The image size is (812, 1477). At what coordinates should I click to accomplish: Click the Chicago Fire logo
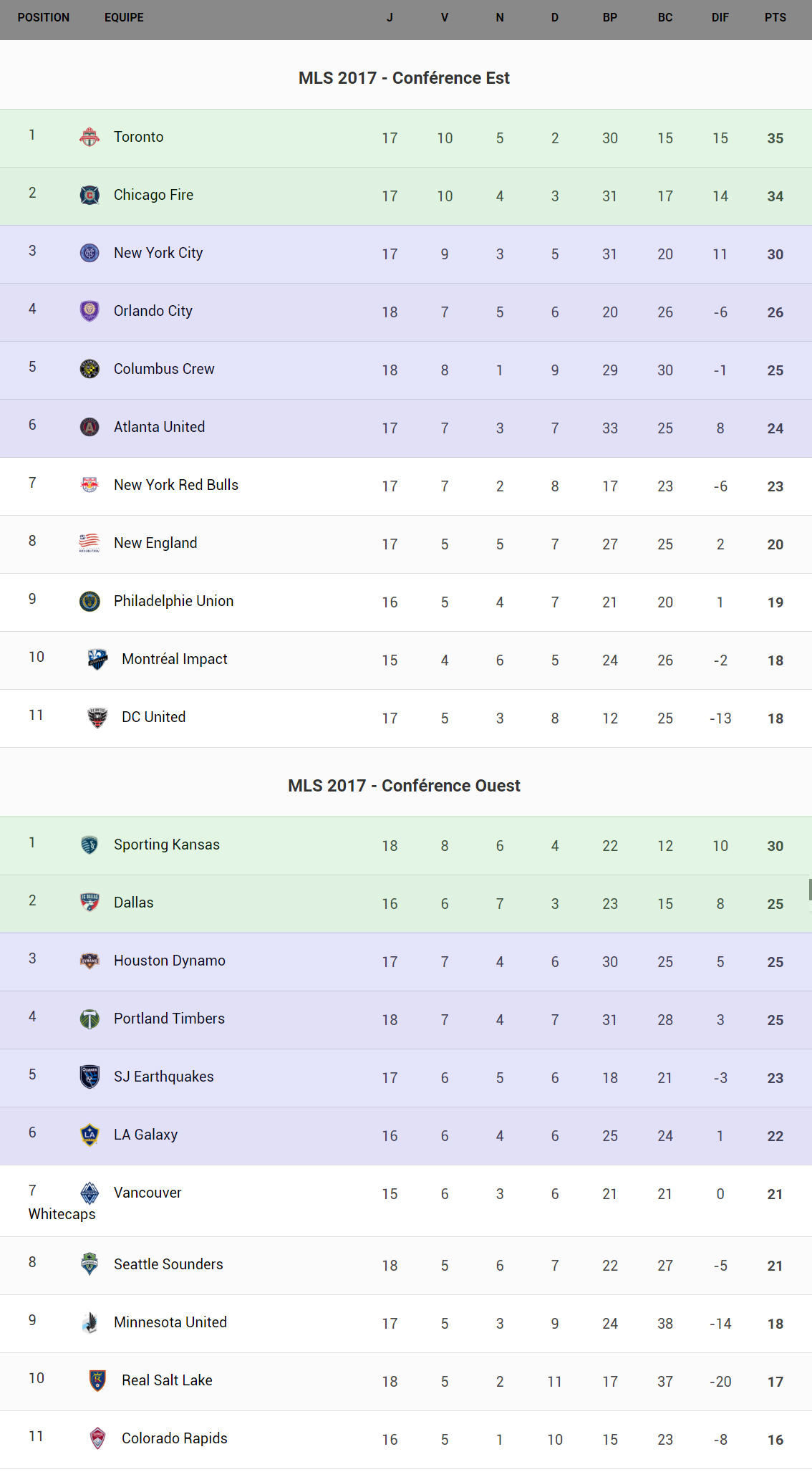(x=90, y=195)
